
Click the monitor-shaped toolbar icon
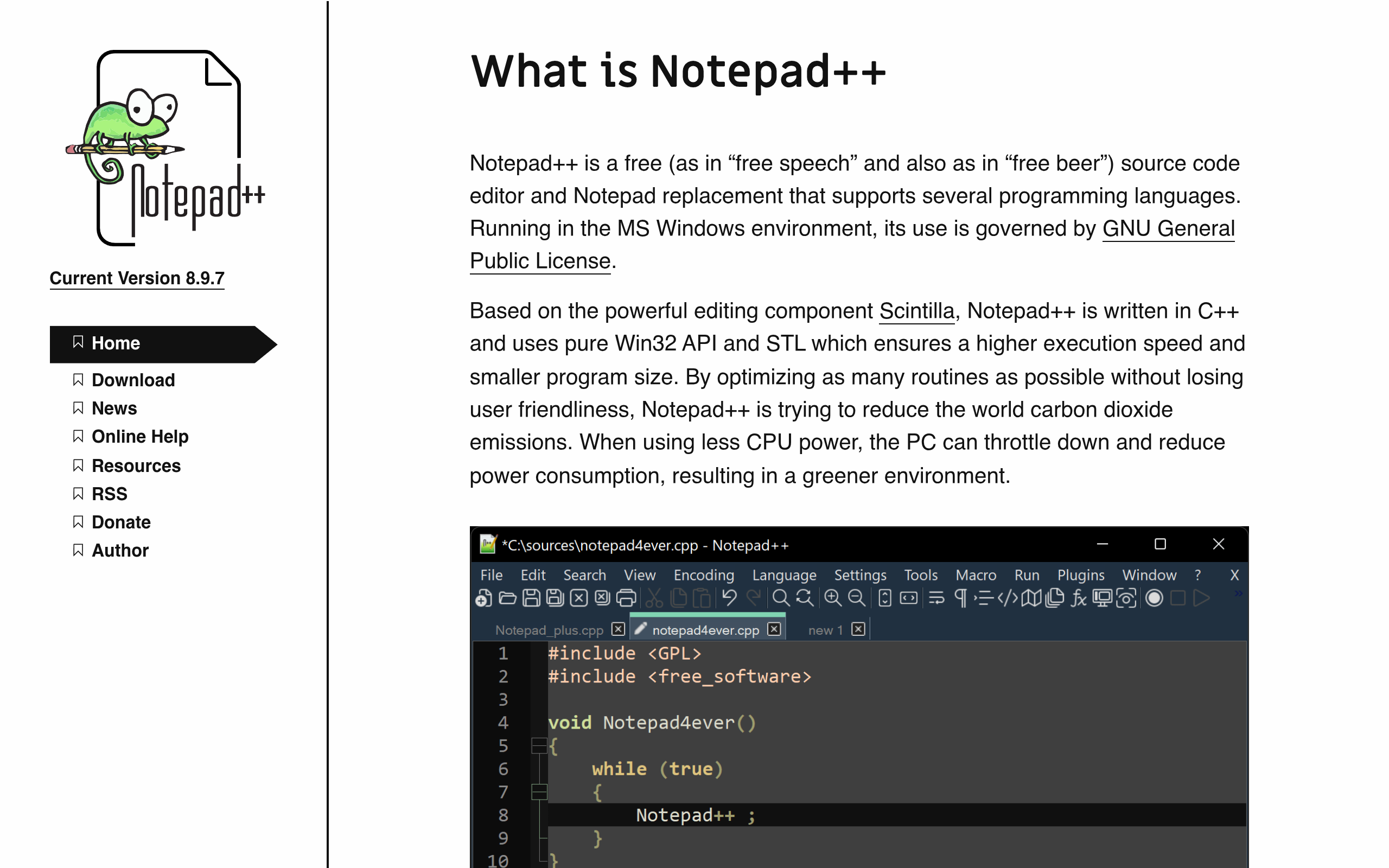1102,598
